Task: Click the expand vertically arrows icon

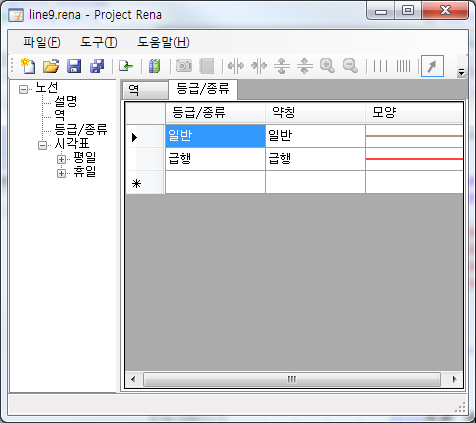Action: pyautogui.click(x=282, y=66)
